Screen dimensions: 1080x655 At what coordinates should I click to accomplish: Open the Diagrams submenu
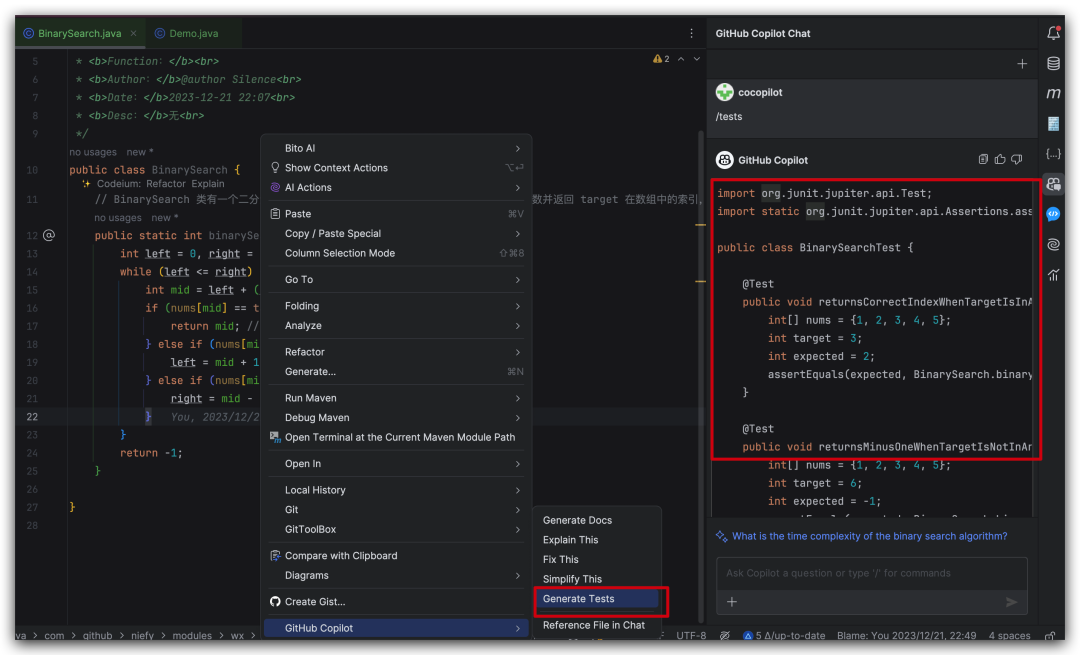(x=397, y=576)
